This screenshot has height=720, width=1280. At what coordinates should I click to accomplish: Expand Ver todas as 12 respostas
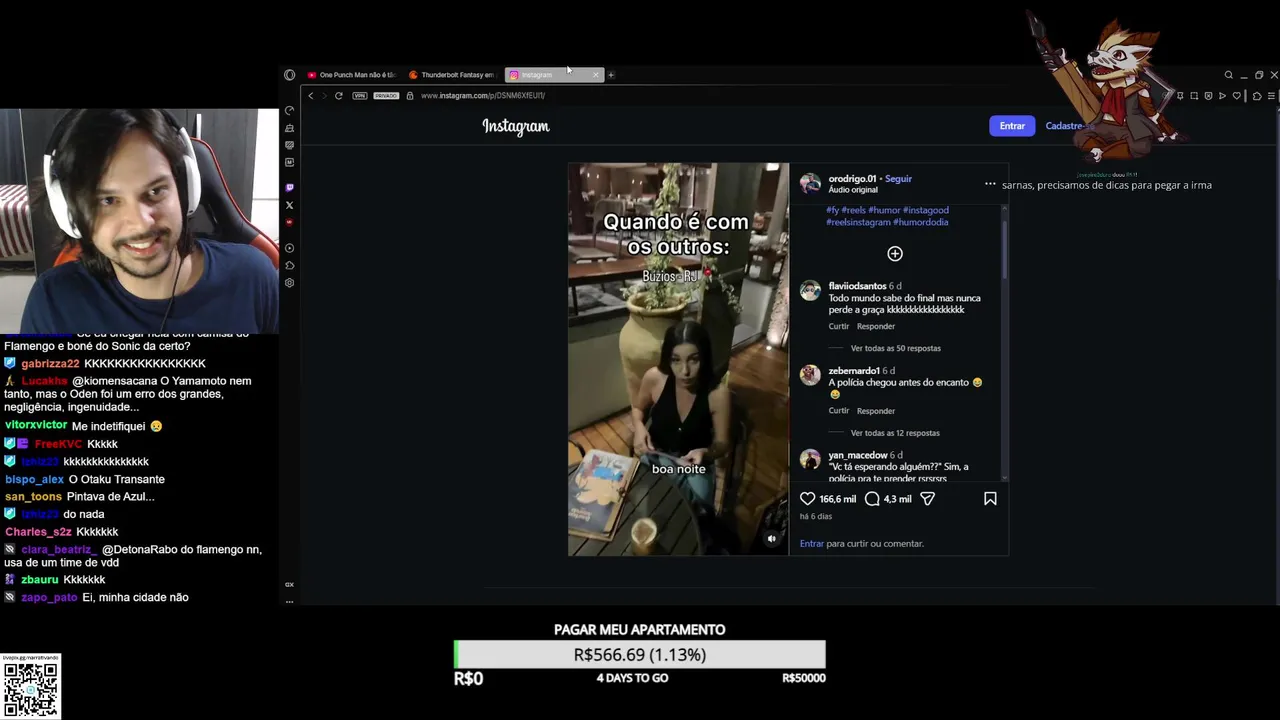(895, 433)
